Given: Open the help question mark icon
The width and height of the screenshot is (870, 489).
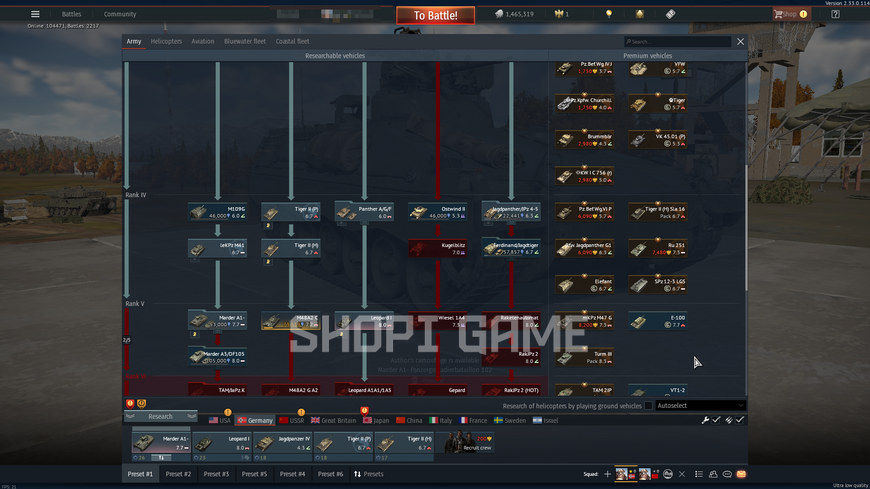Looking at the screenshot, I should tap(835, 14).
